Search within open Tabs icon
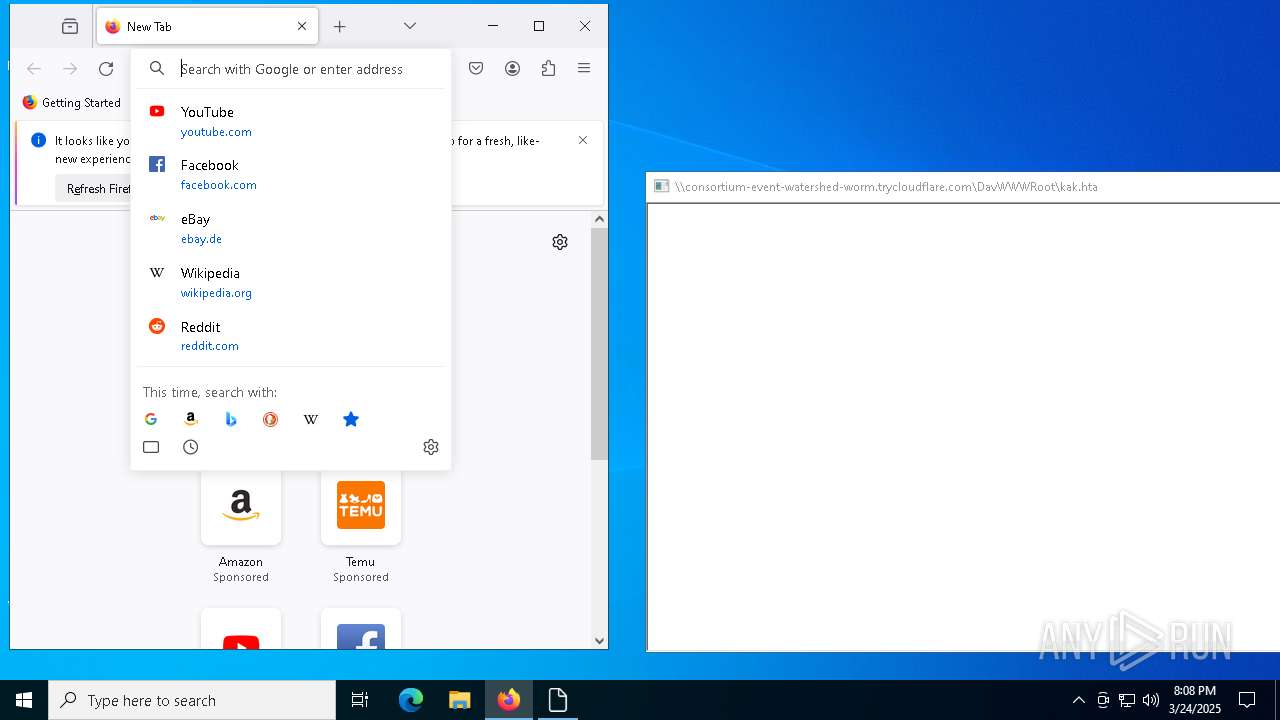Image resolution: width=1280 pixels, height=720 pixels. coord(151,447)
